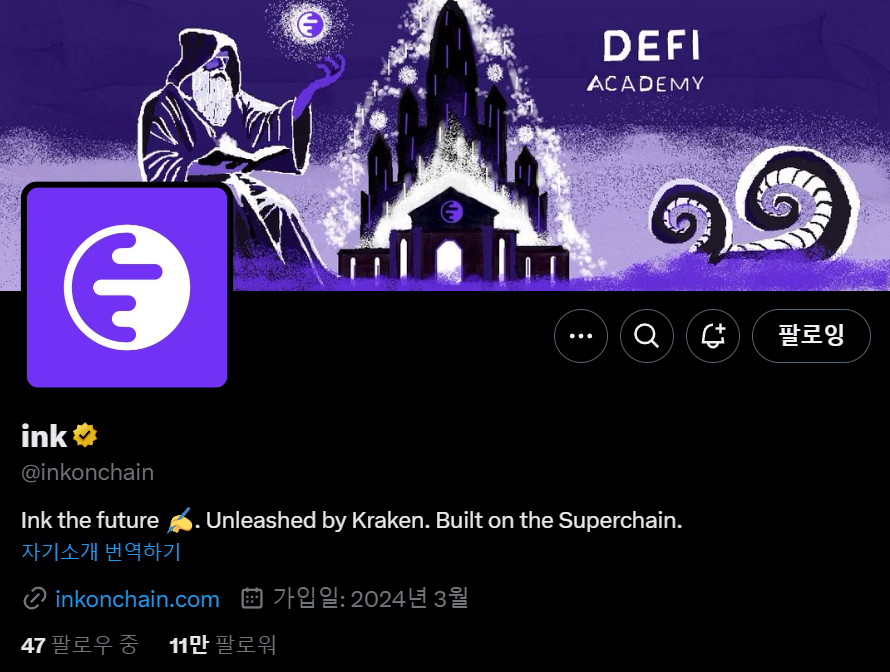Click the DEFI ACADEMY text in banner

[646, 61]
